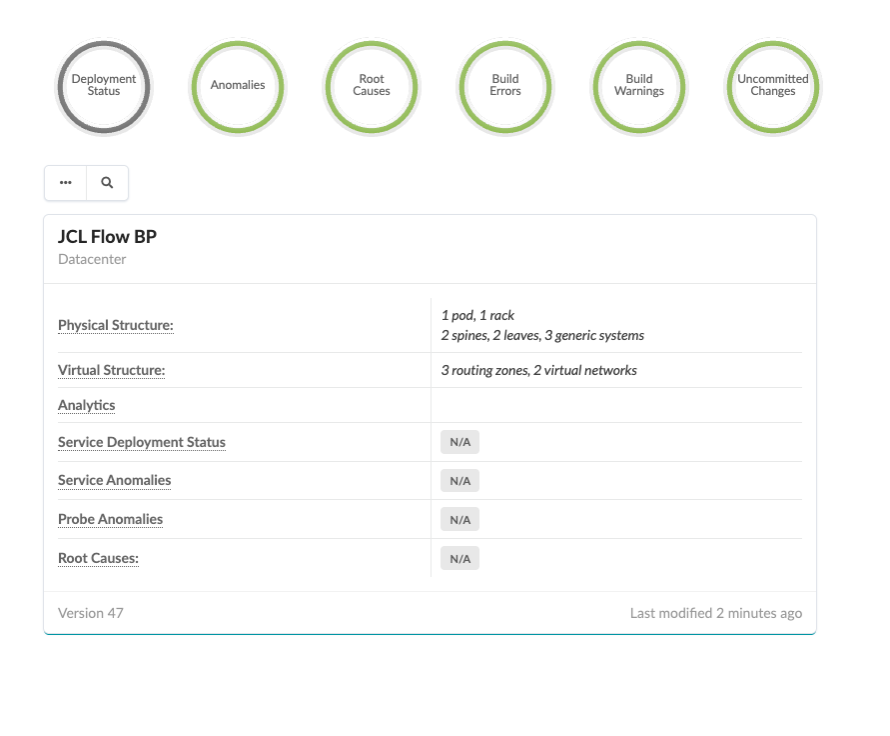Open the Anomalies status circle
The image size is (890, 736).
point(238,86)
